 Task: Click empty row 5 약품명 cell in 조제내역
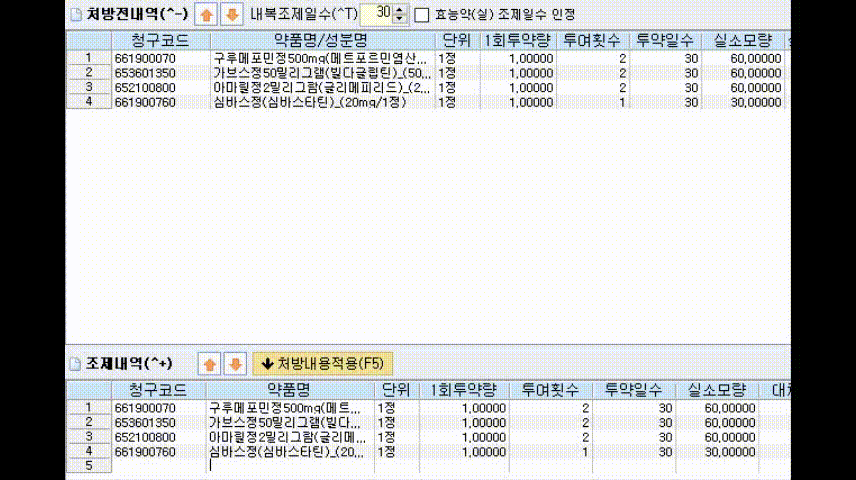289,466
